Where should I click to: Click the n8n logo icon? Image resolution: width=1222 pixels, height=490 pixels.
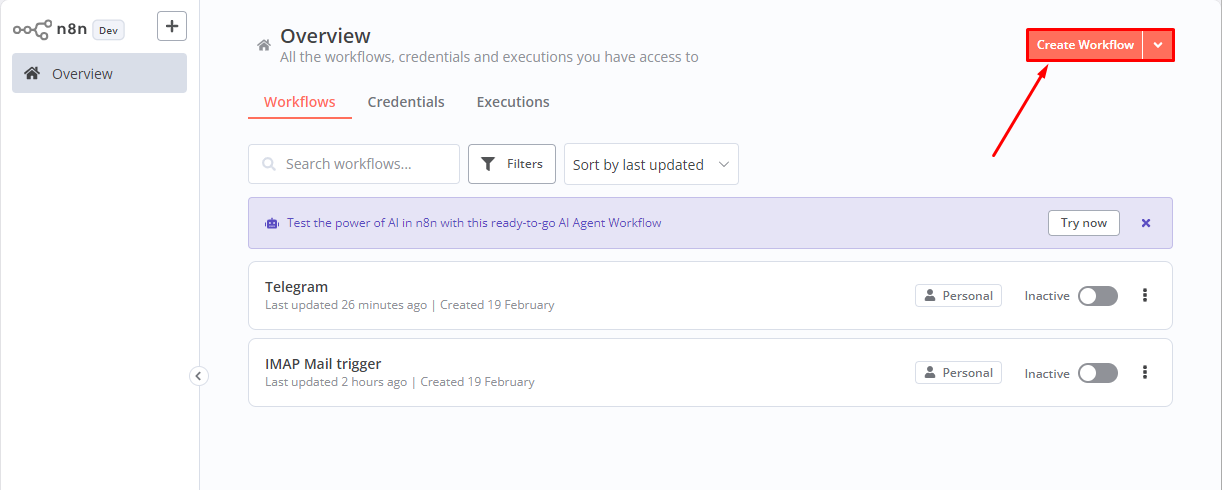(x=32, y=29)
